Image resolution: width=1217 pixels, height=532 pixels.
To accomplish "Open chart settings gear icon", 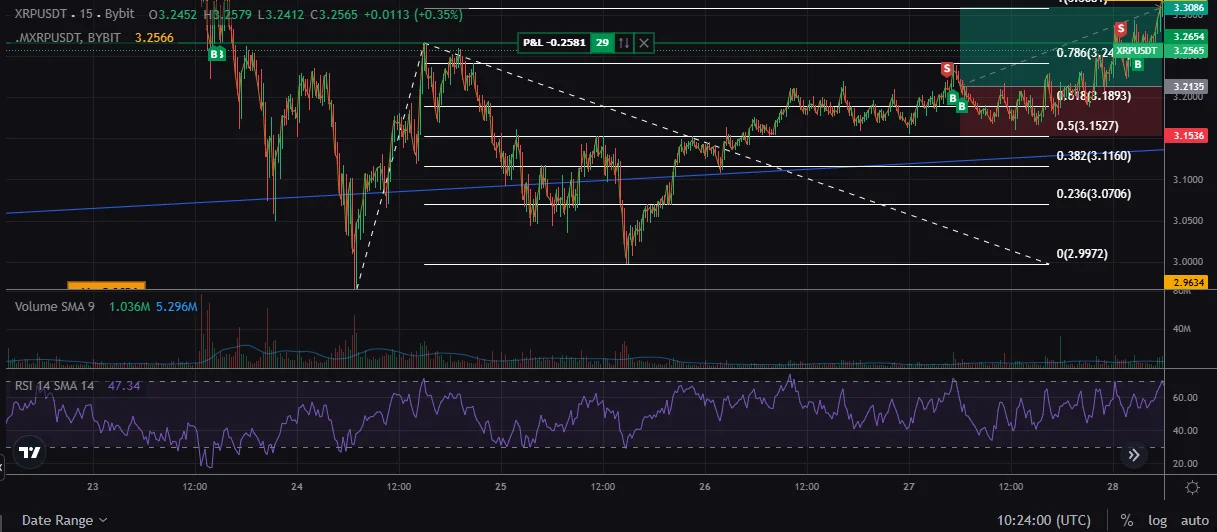I will [x=1192, y=487].
